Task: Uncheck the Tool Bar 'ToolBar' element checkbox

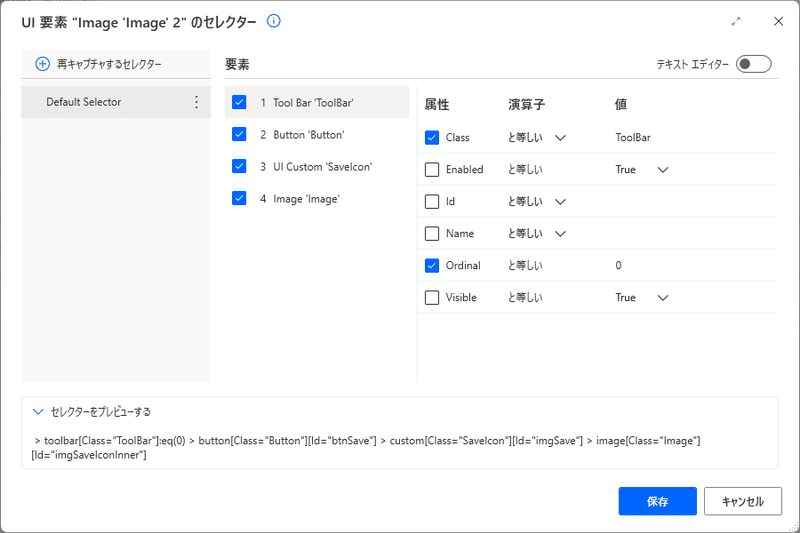Action: coord(239,102)
